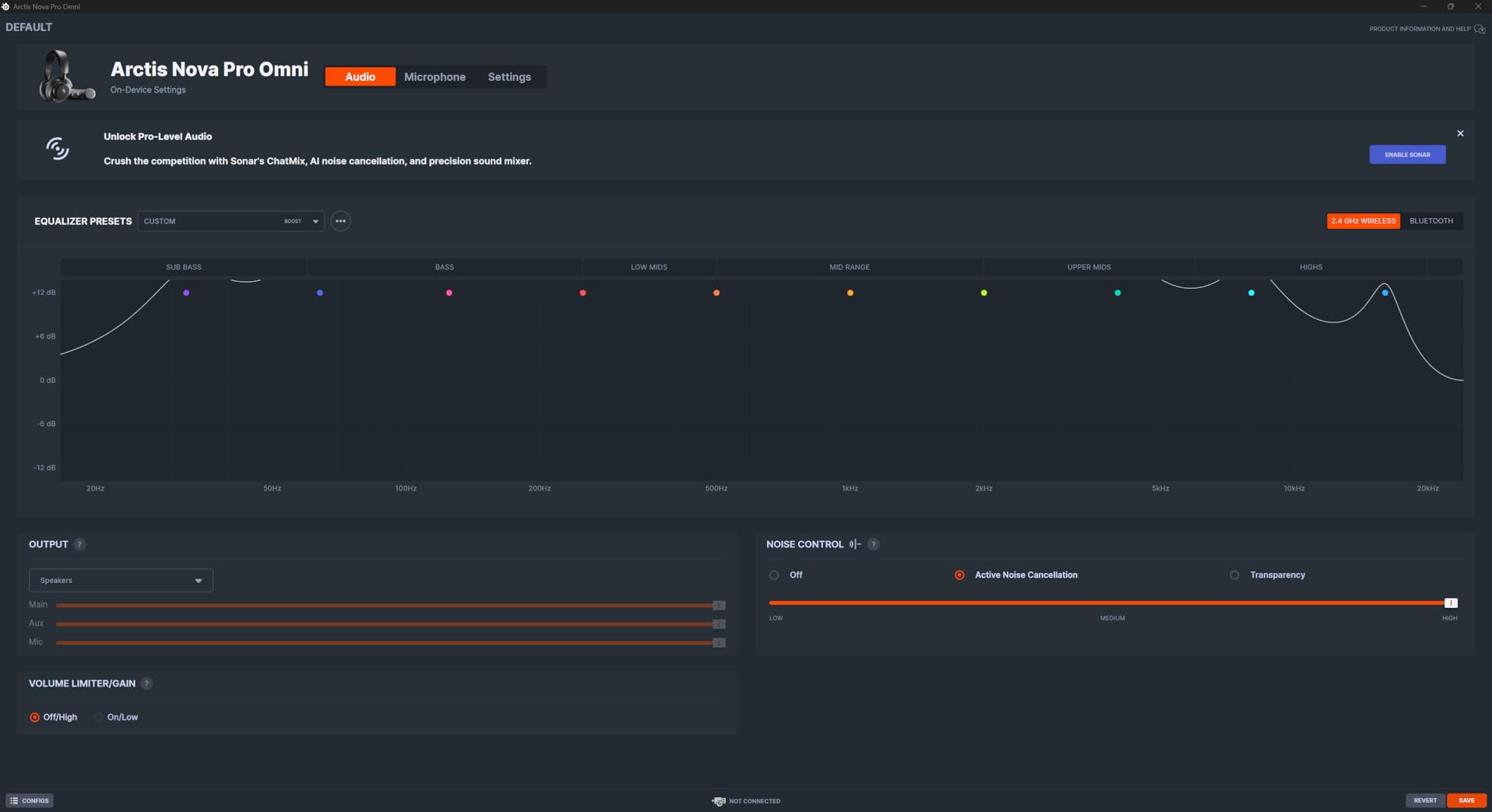Select Active Noise Cancellation radio button
Screen dimensions: 1492x812
(x=959, y=575)
